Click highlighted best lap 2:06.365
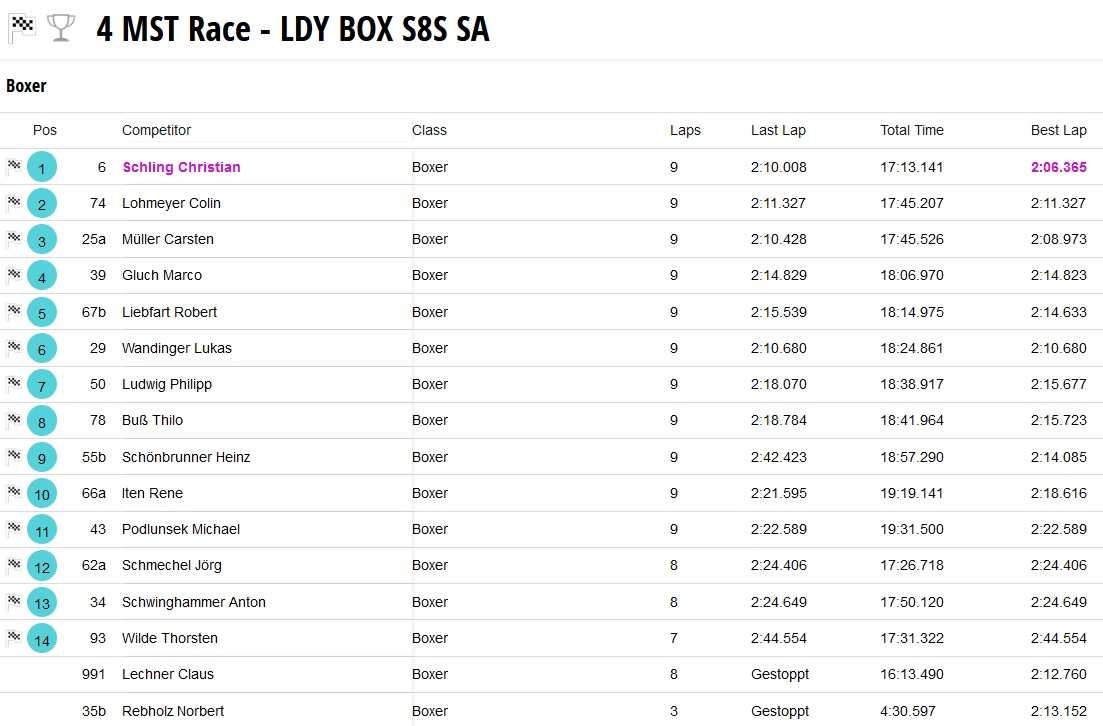 (x=1058, y=167)
